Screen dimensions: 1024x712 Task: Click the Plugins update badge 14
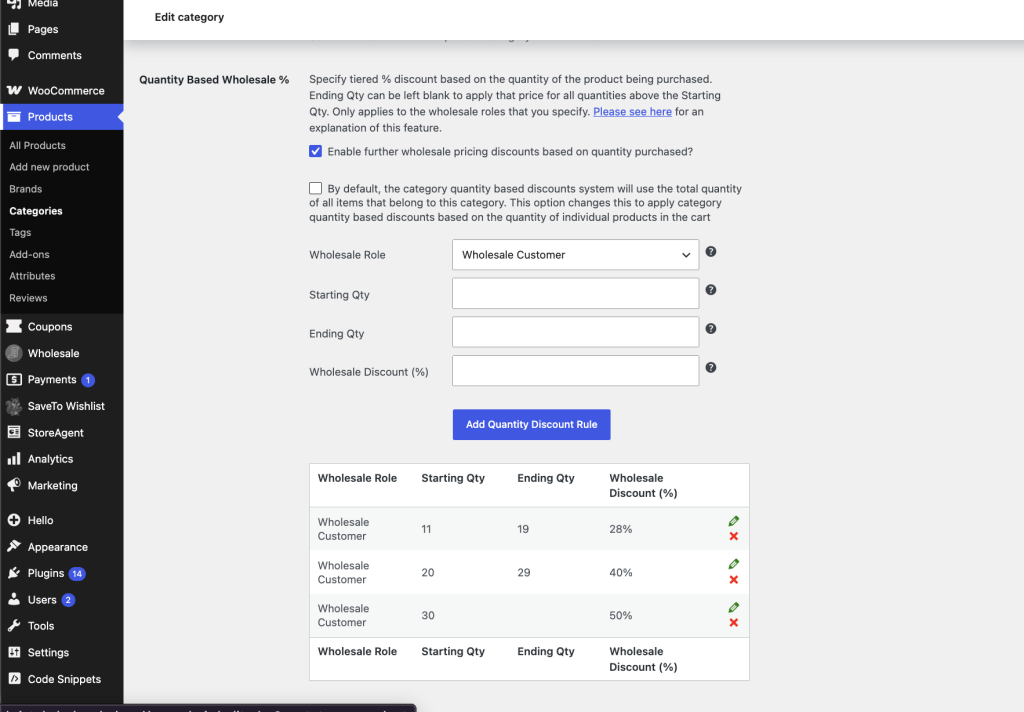click(x=77, y=574)
